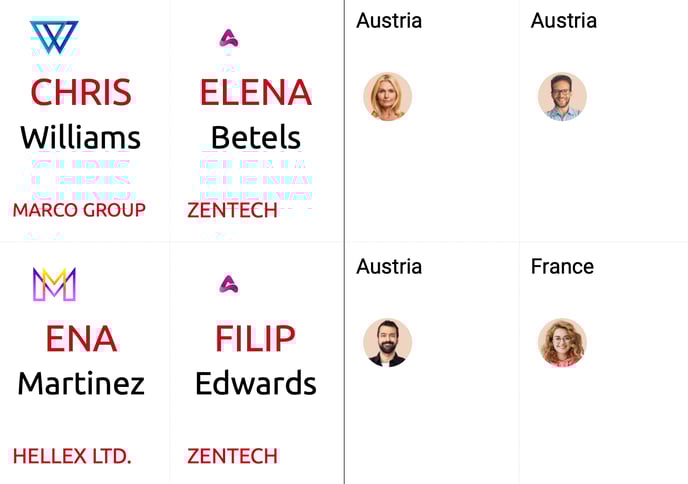This screenshot has width=688, height=484.
Task: Click ZENTECH label under Filip Edwards
Action: click(233, 456)
